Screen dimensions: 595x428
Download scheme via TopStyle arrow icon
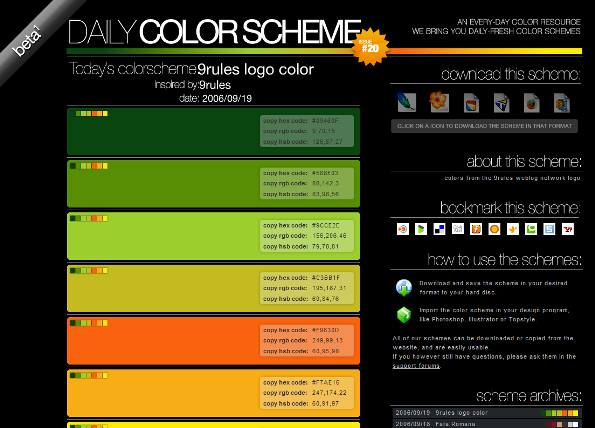(501, 102)
